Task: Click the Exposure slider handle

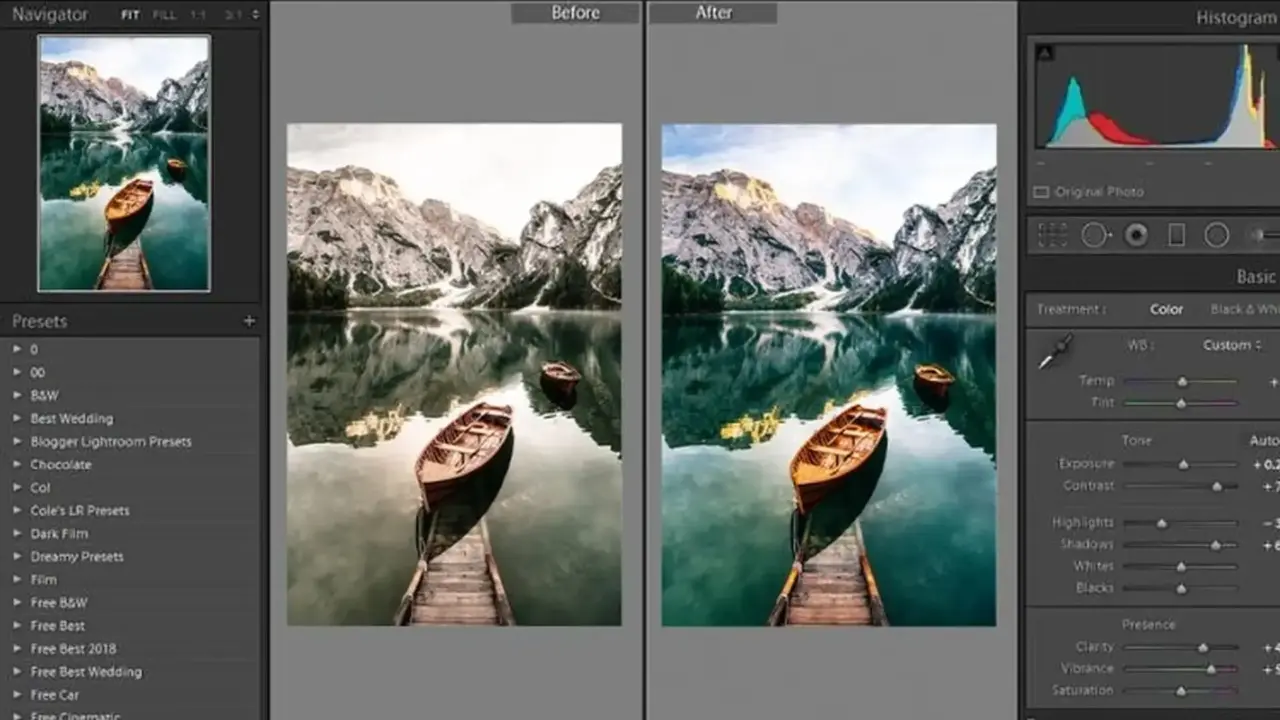Action: point(1183,464)
